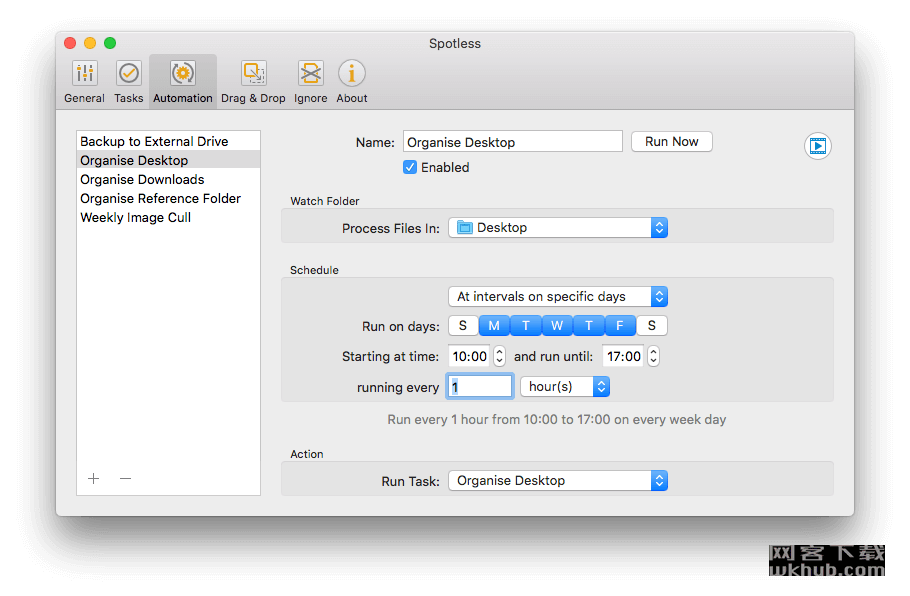Select the Automation gear icon
The image size is (910, 596).
click(183, 74)
